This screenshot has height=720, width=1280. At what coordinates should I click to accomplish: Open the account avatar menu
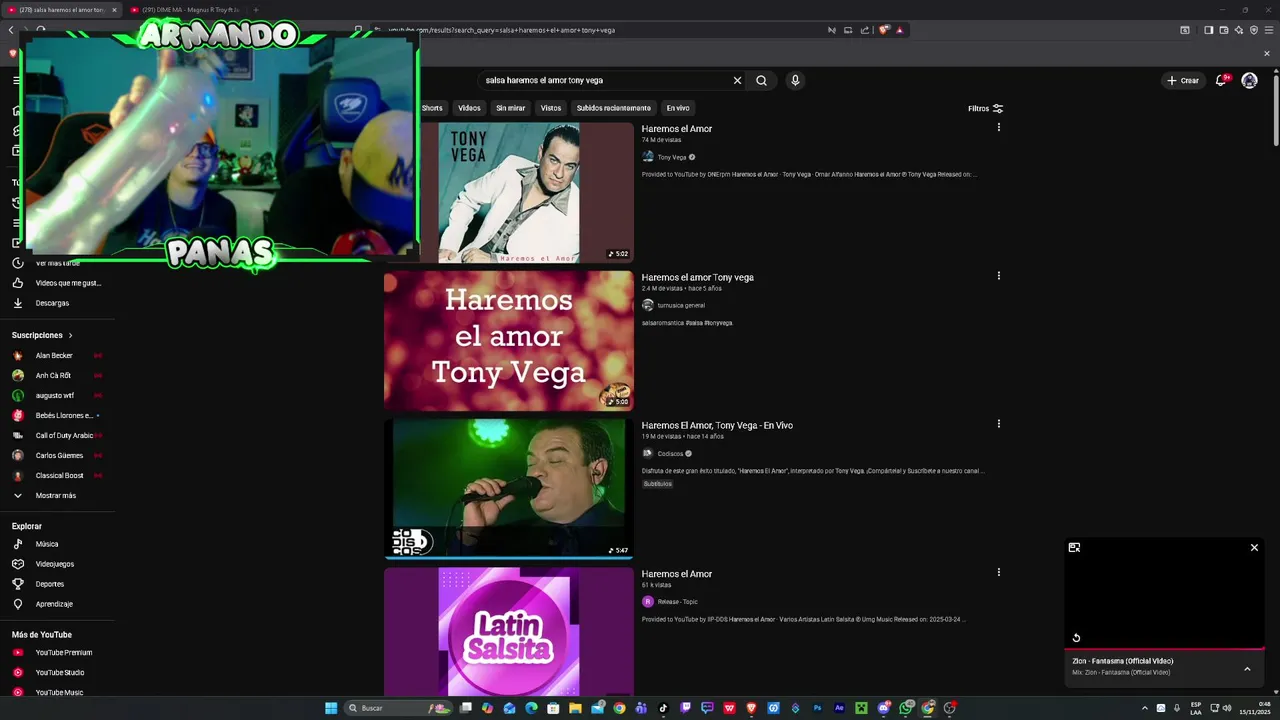point(1249,80)
